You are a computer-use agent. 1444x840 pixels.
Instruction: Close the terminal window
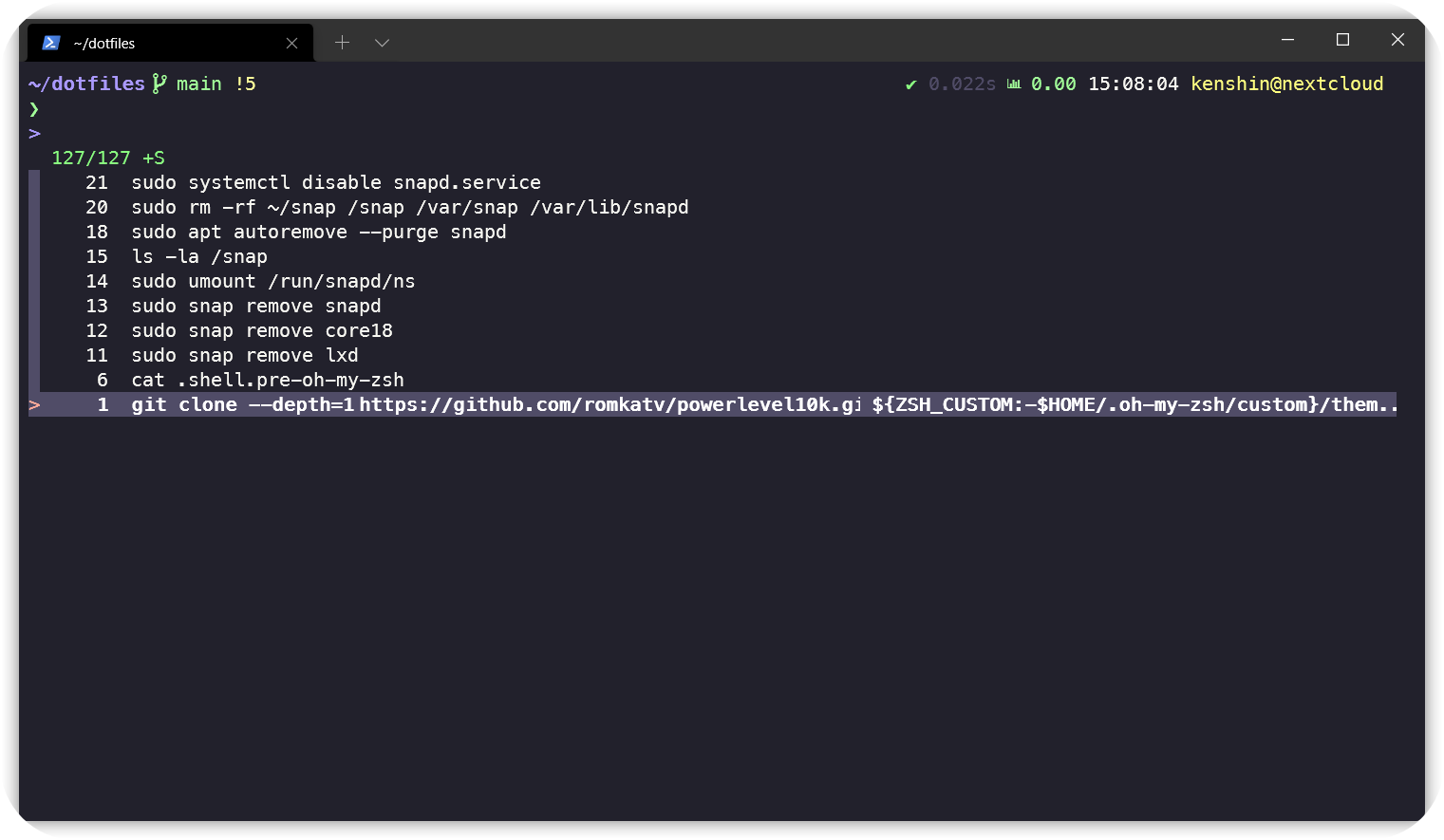[x=1397, y=40]
